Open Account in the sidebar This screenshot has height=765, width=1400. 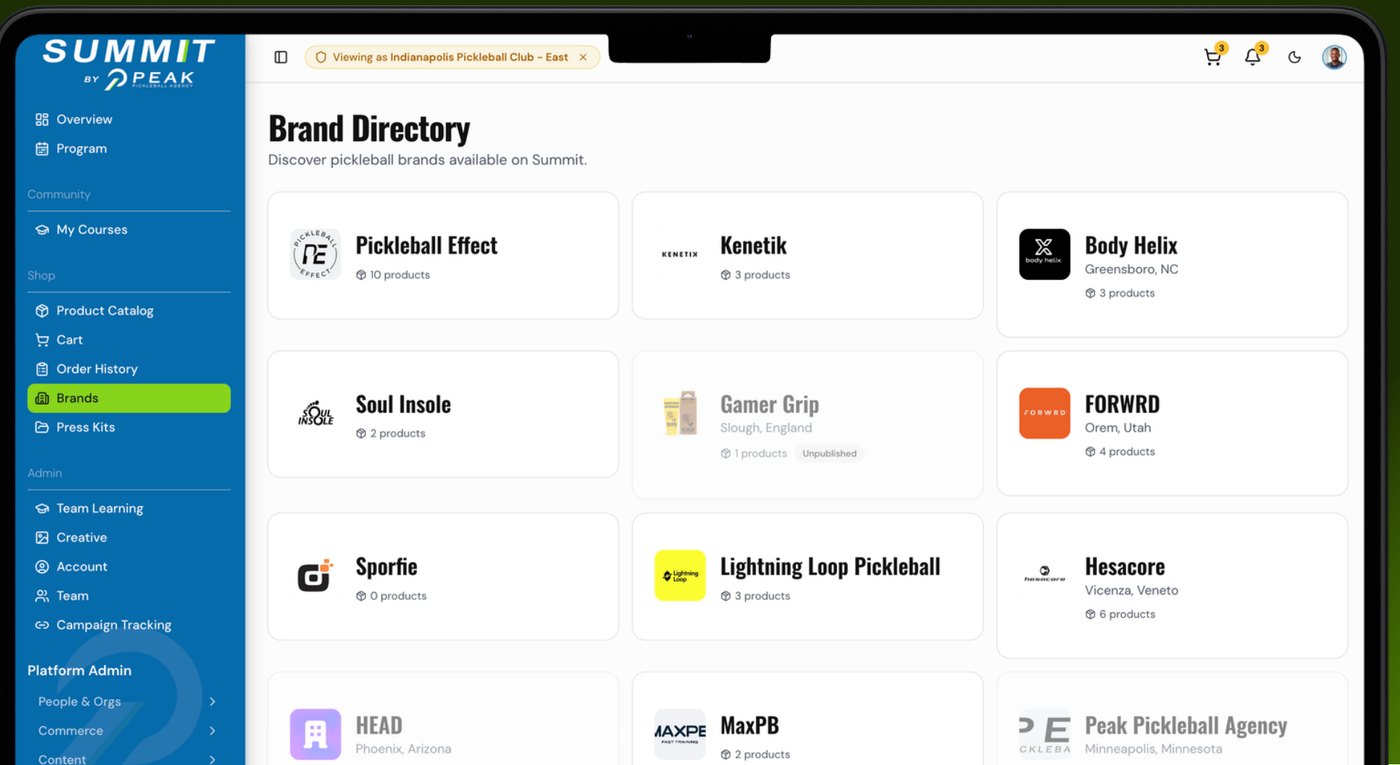129,566
